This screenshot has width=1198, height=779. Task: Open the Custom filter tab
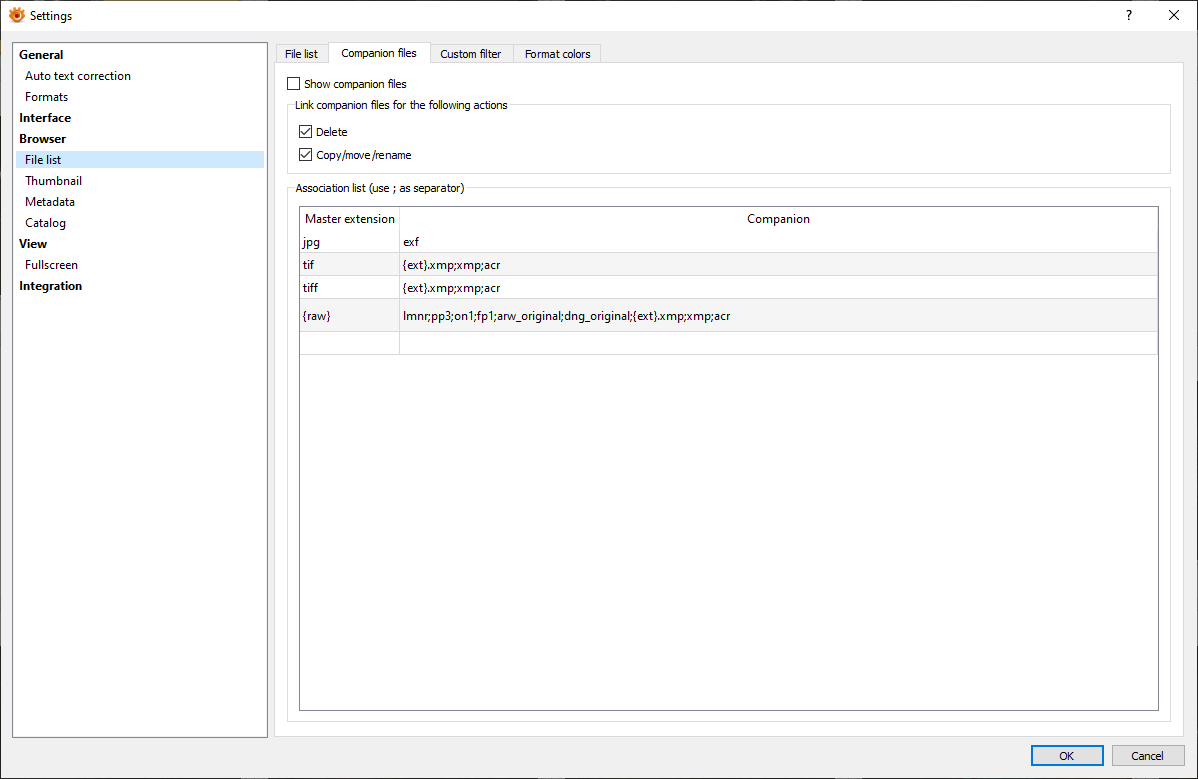471,54
